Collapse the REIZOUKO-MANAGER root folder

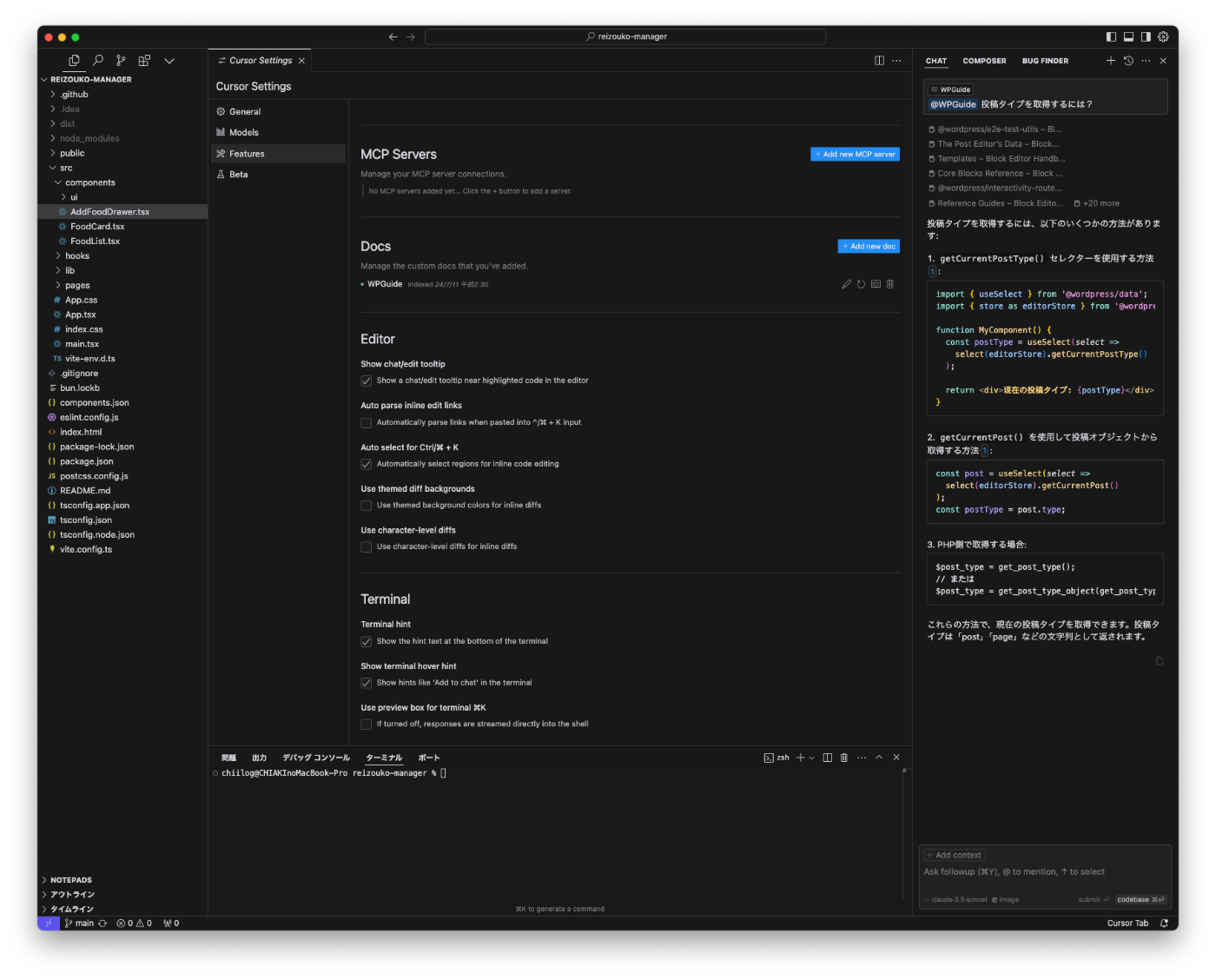[x=122, y=79]
